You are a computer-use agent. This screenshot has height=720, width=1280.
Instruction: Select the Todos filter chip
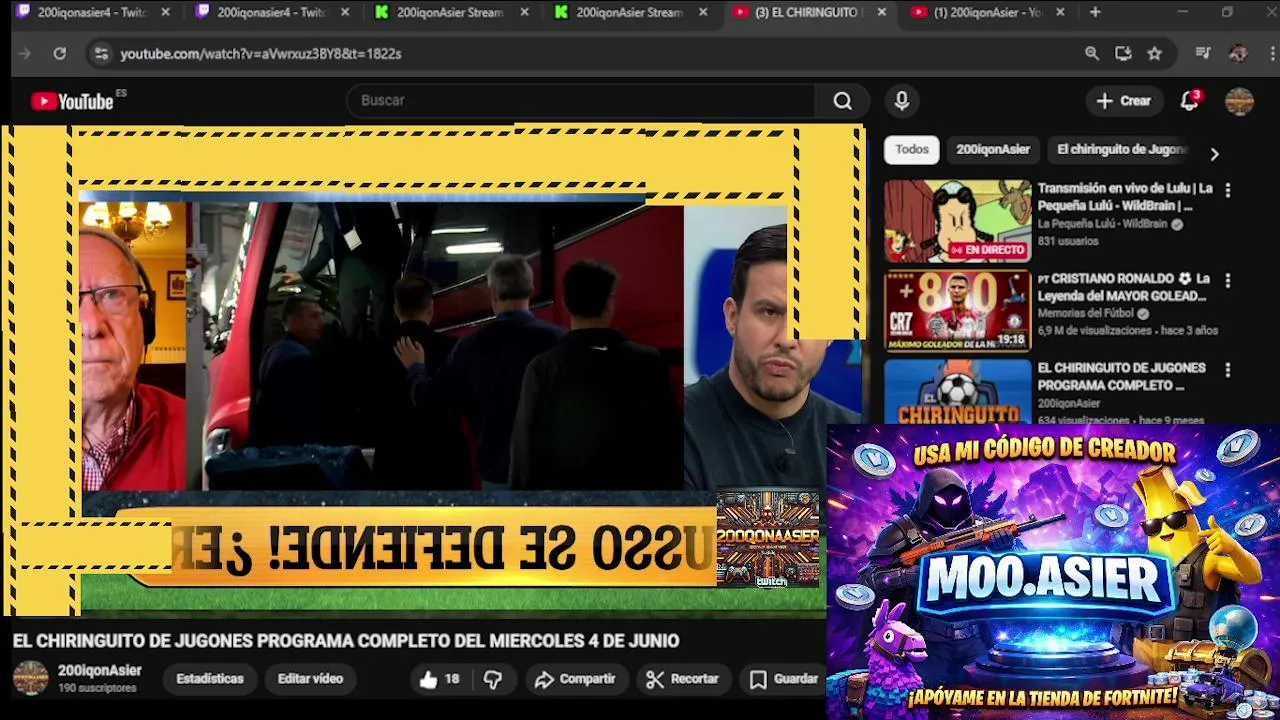pos(911,149)
